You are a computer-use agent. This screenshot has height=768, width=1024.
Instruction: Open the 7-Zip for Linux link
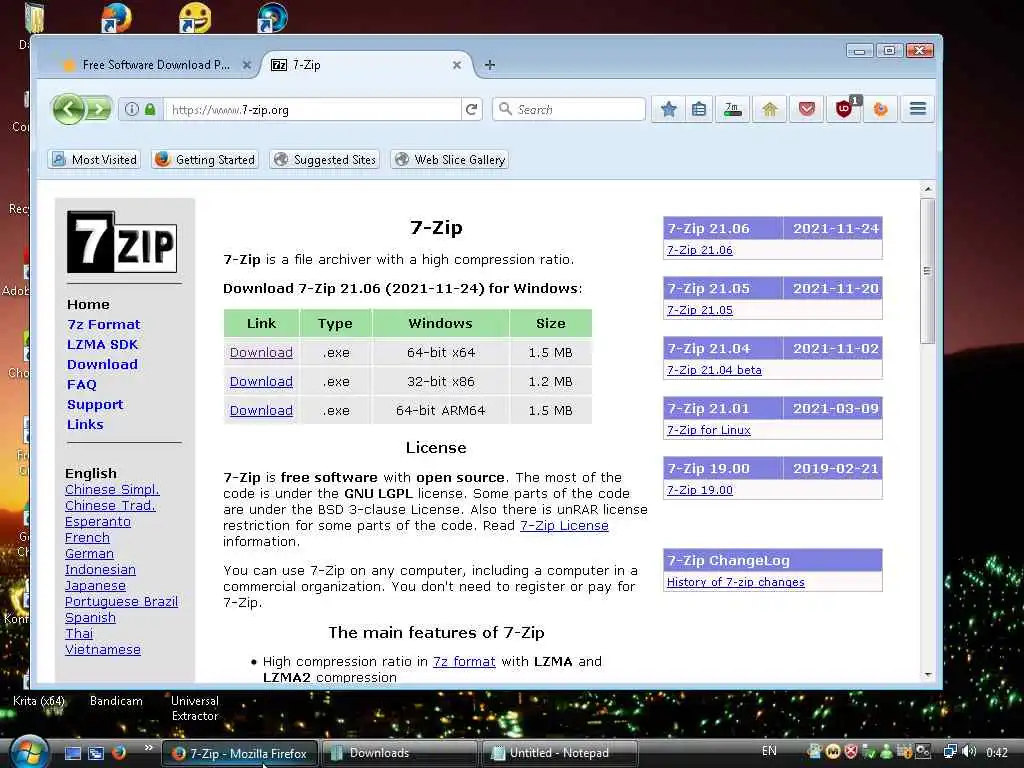(x=709, y=430)
